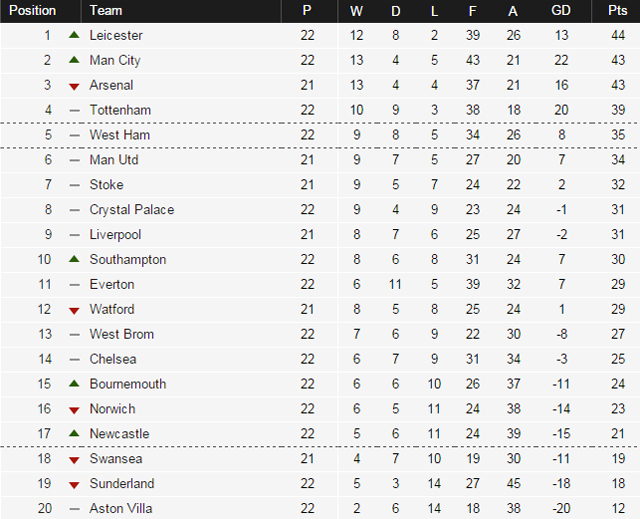640x519 pixels.
Task: Click the Team column header
Action: (x=106, y=11)
